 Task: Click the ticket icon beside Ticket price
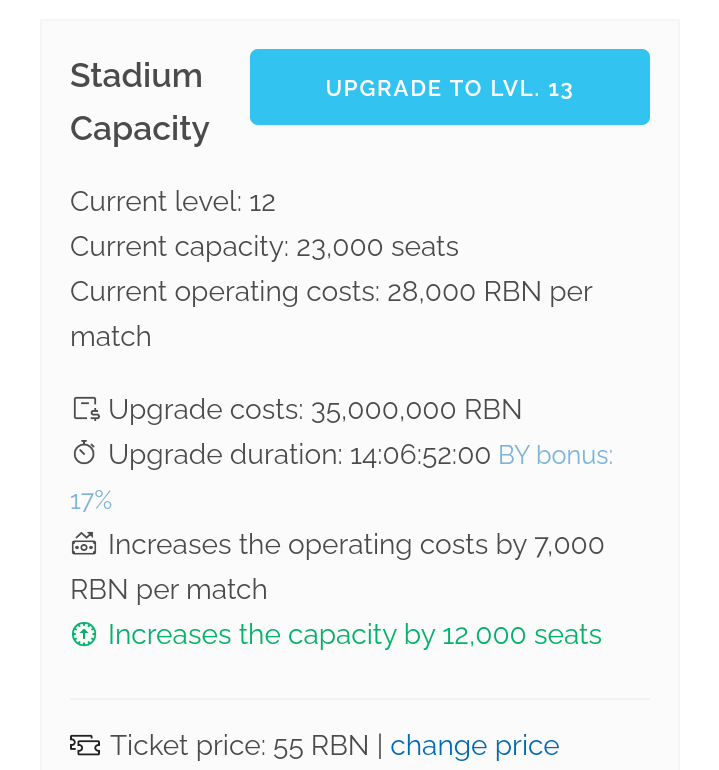click(x=85, y=745)
